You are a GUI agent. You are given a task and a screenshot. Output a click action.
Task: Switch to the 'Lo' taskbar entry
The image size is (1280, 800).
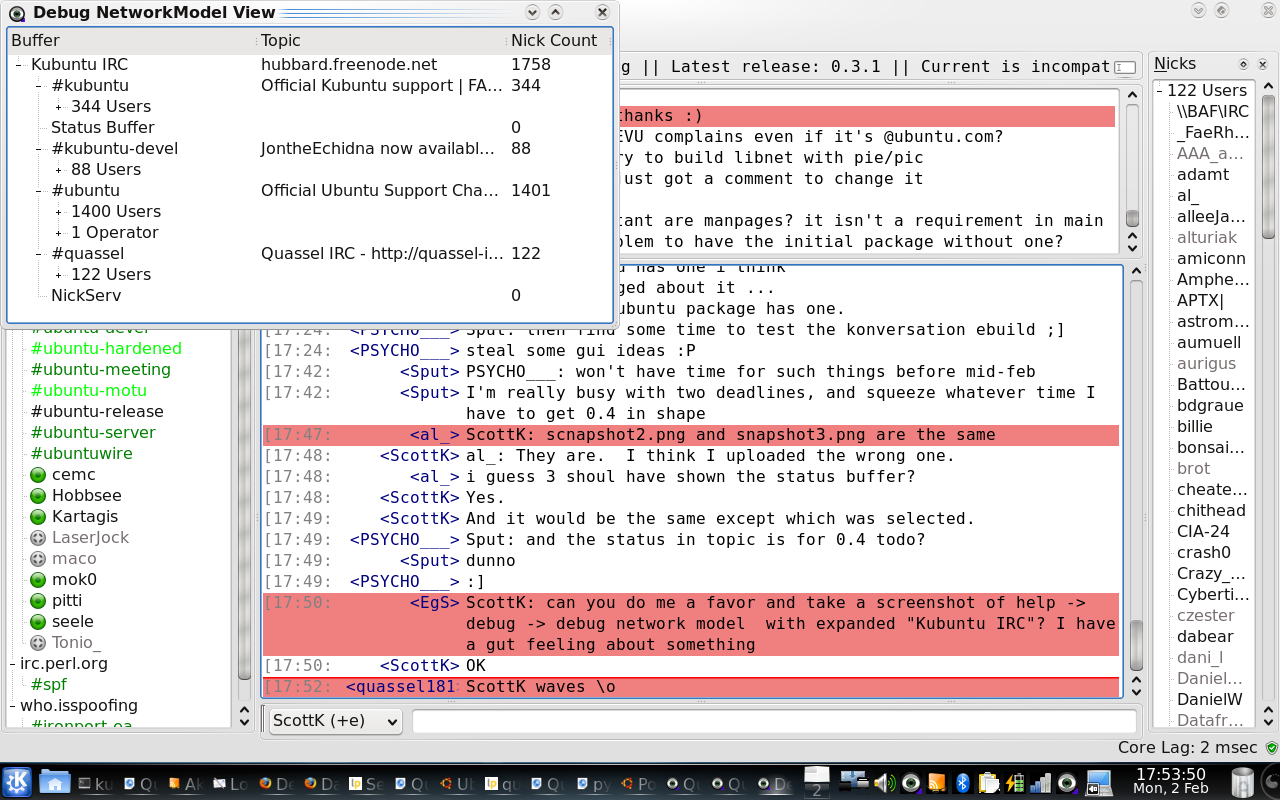point(230,785)
